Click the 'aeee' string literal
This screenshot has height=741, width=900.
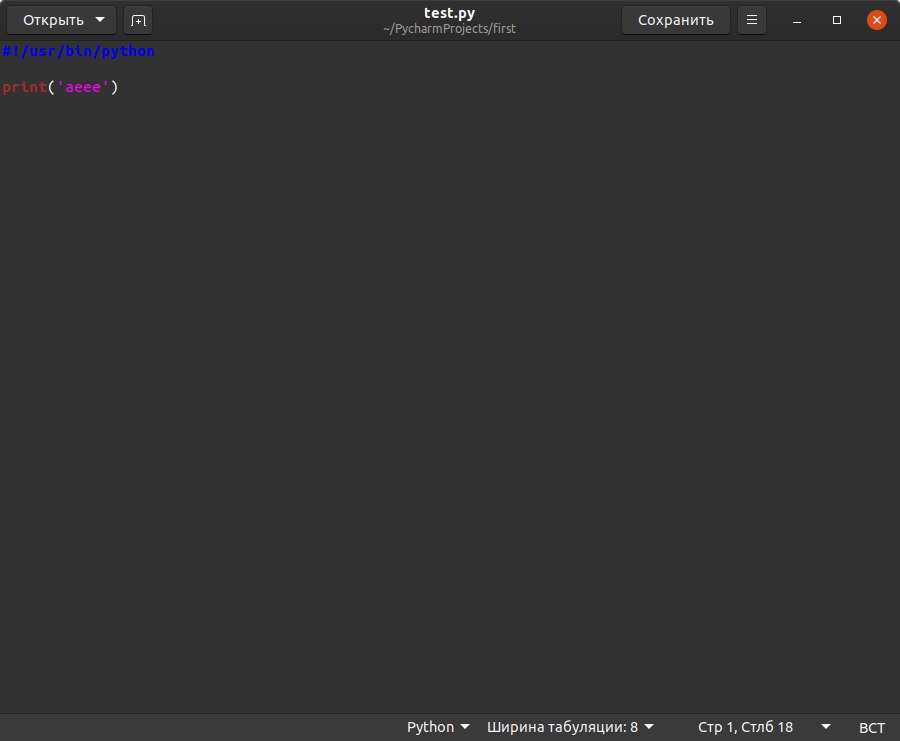tap(83, 87)
